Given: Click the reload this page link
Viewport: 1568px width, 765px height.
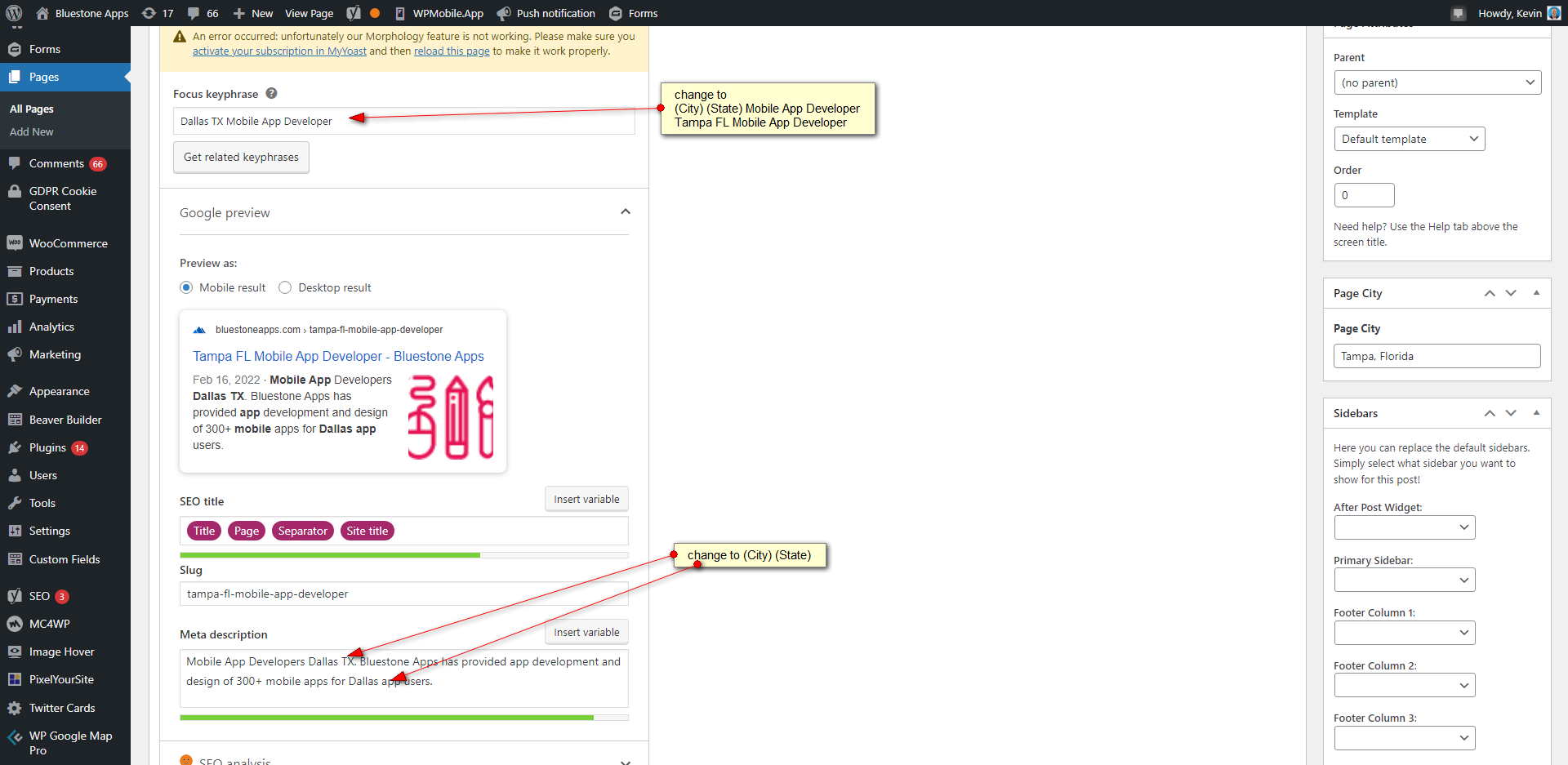Looking at the screenshot, I should click(x=452, y=51).
